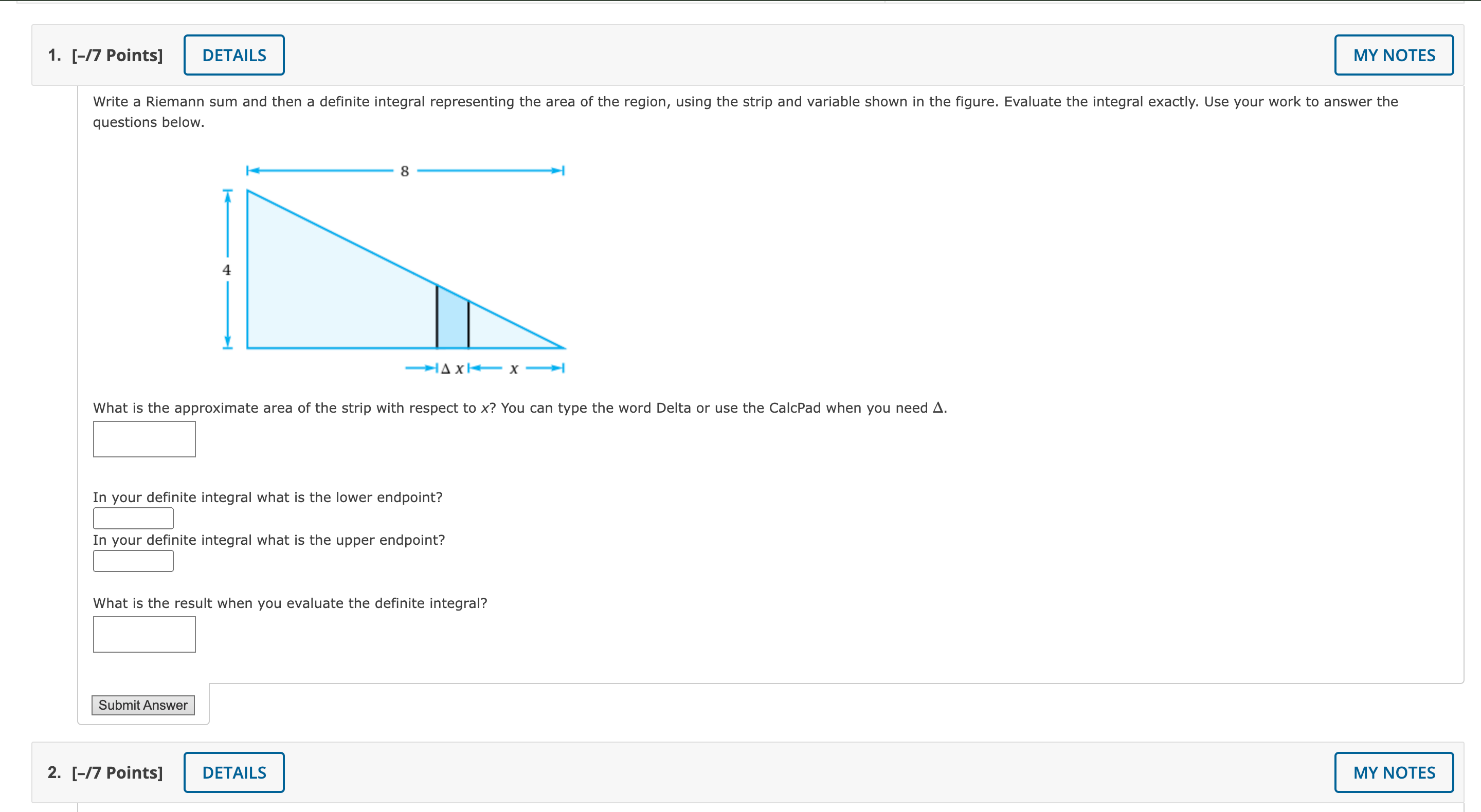Click the width dimension labeled 8
Screen dimensions: 1481x812
tap(403, 170)
